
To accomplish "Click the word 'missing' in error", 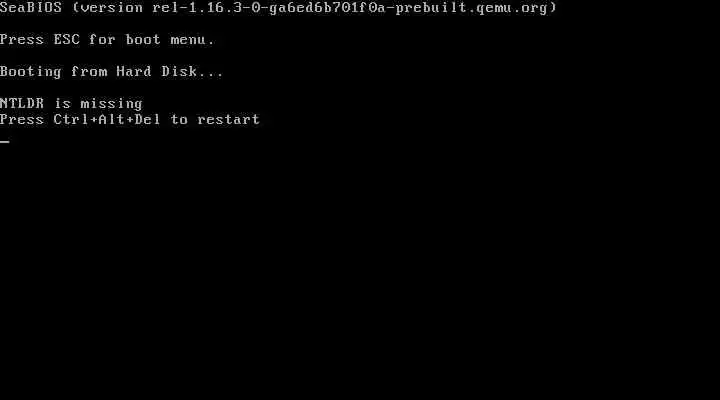I will click(x=112, y=104).
